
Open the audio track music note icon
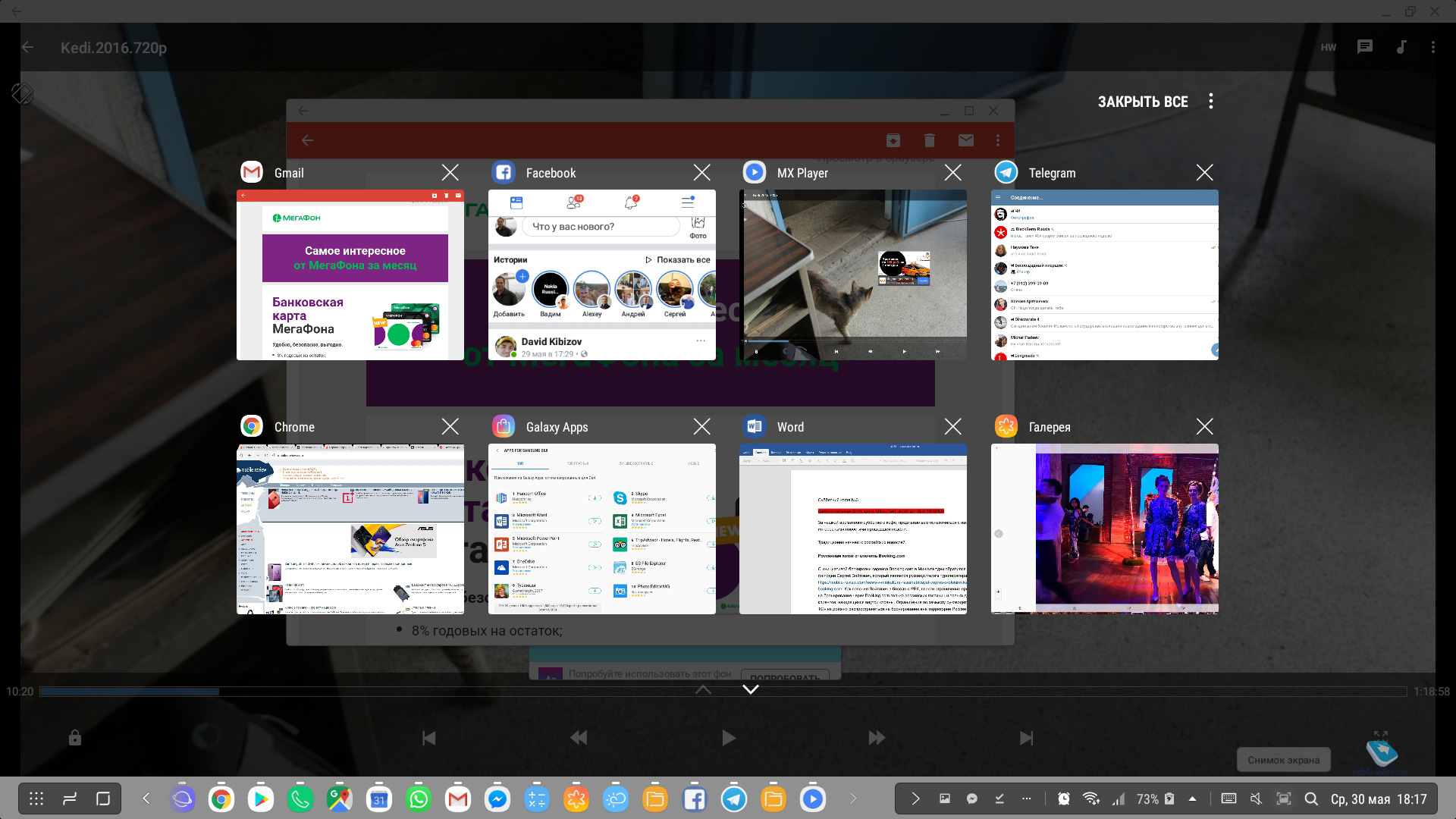click(1401, 47)
